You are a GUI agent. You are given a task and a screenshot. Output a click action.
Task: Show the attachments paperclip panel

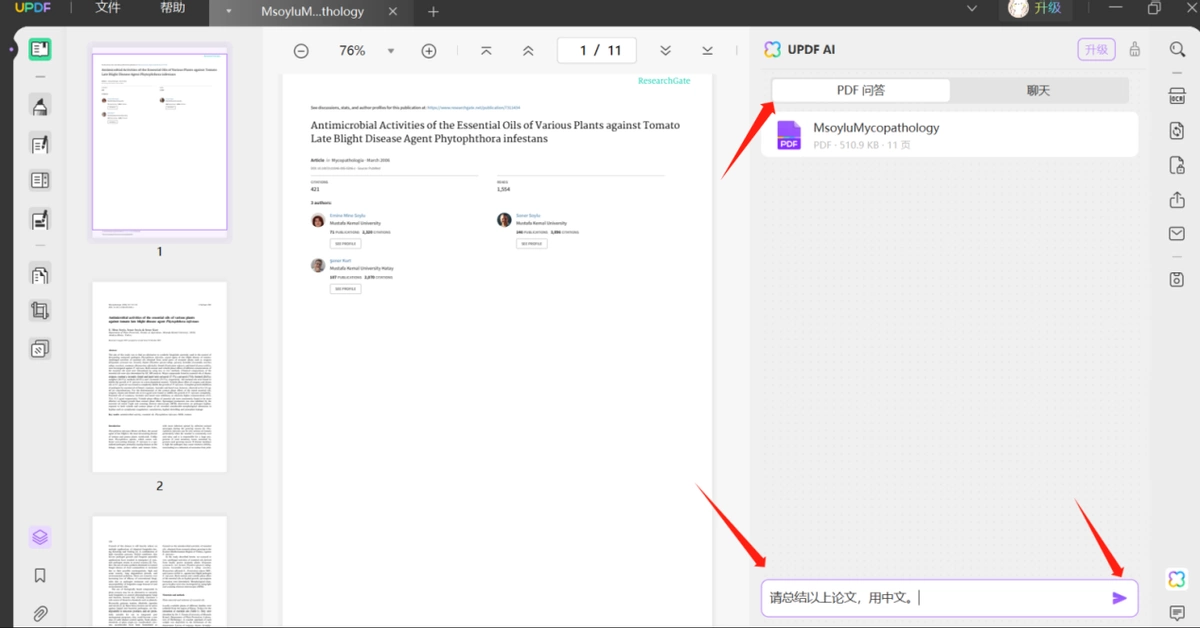pyautogui.click(x=40, y=613)
